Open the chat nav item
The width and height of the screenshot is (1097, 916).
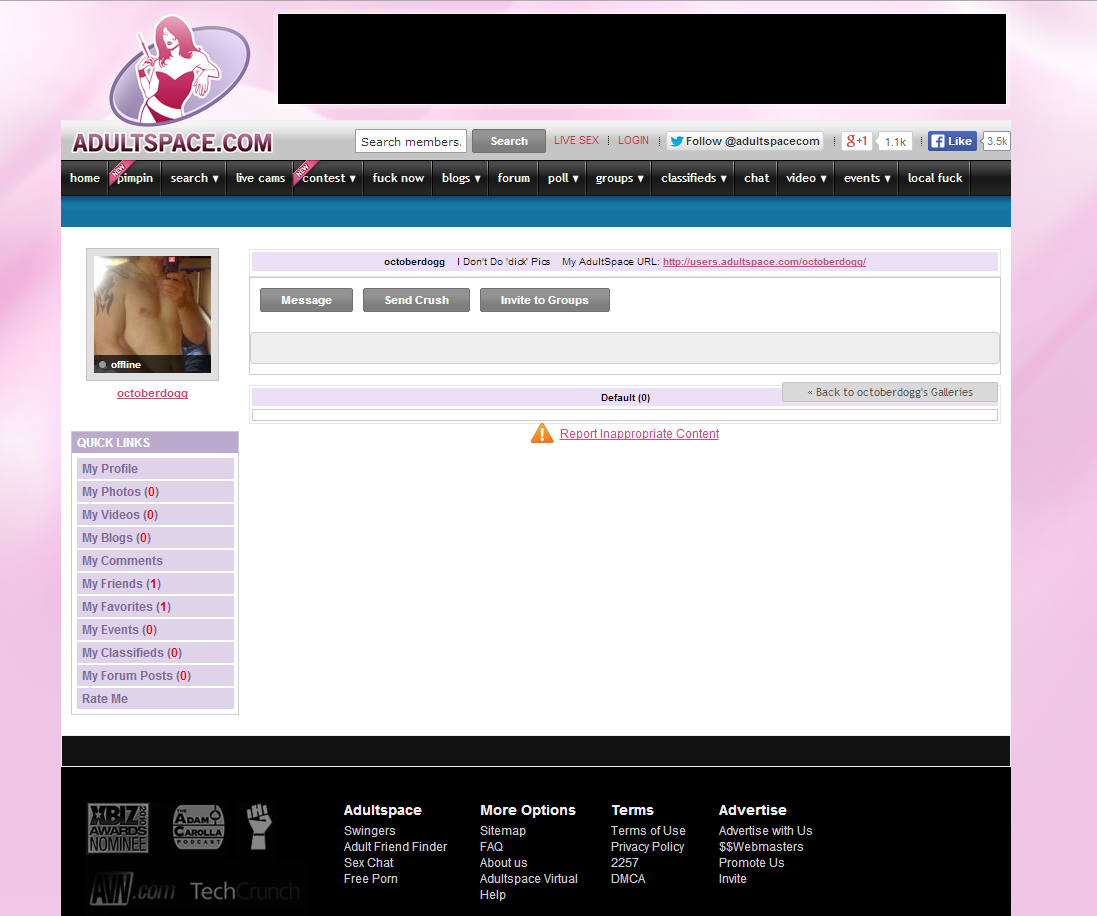756,178
